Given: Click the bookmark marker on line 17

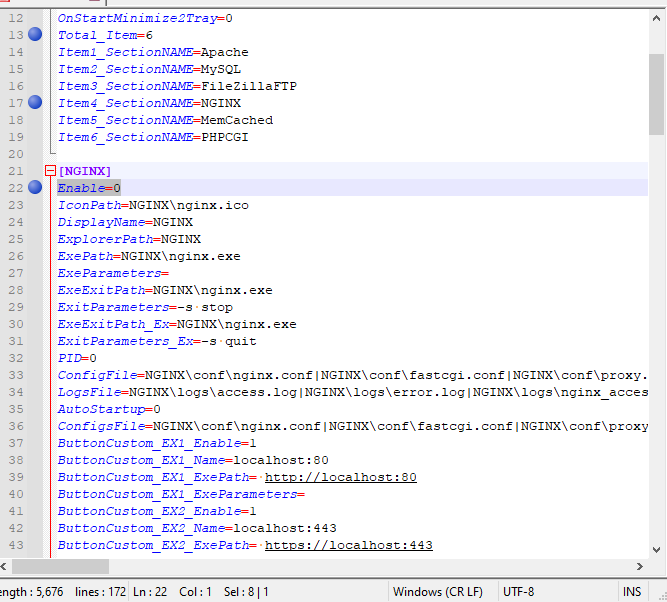Looking at the screenshot, I should pos(35,103).
